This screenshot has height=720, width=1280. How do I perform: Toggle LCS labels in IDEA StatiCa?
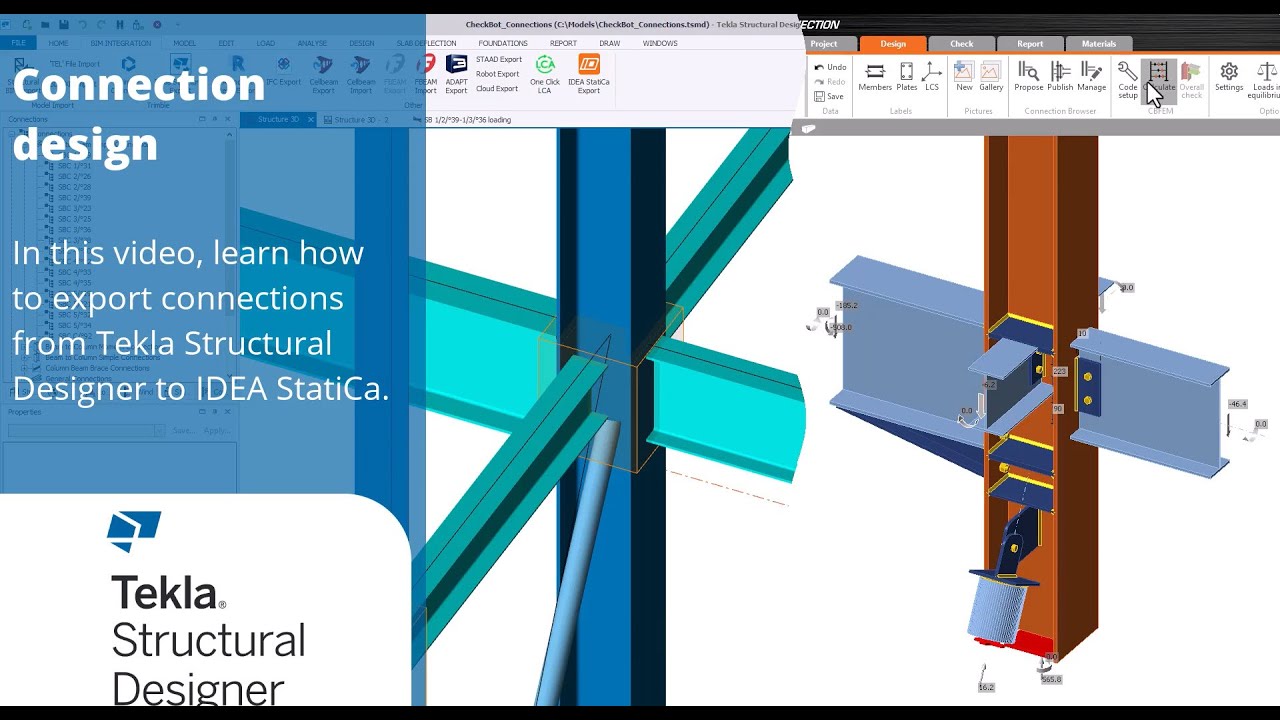coord(932,77)
